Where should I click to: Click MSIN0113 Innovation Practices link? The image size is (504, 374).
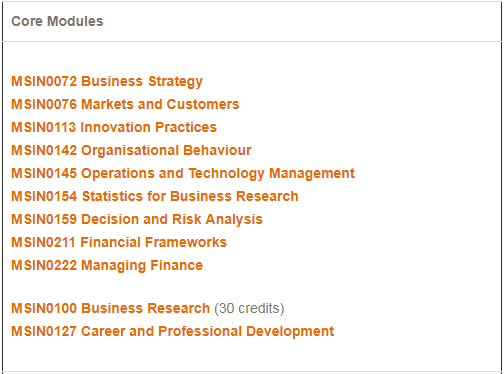click(114, 127)
